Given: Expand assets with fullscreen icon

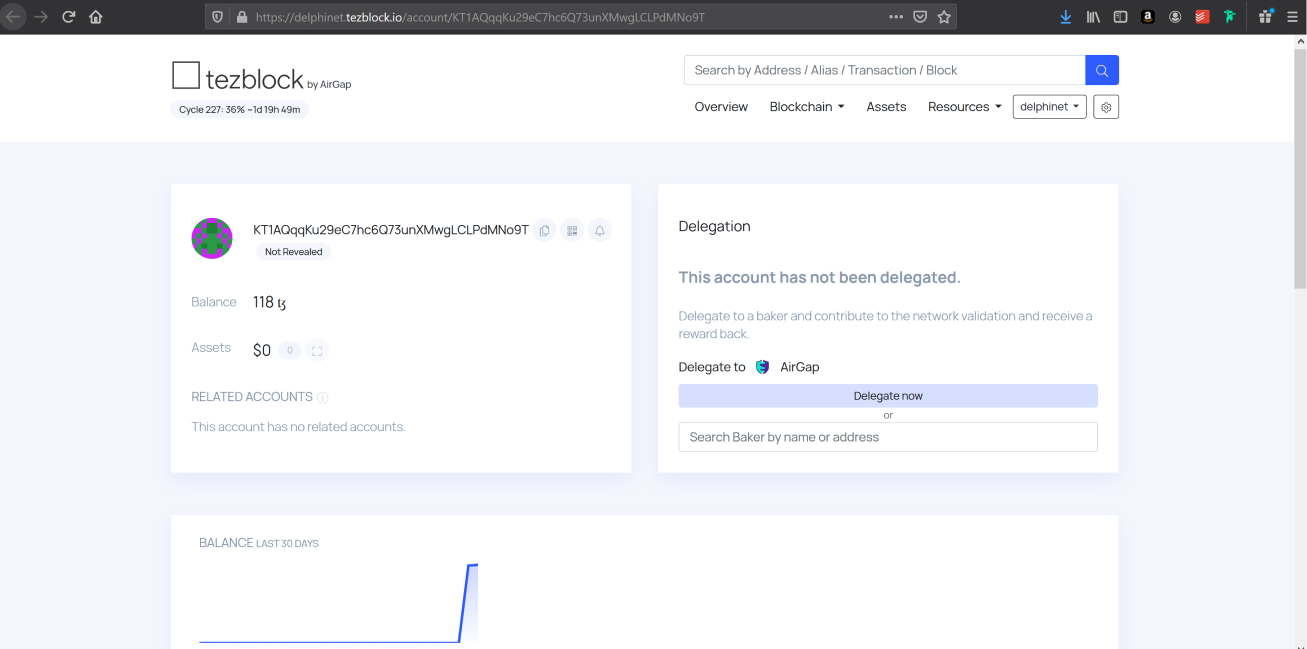Looking at the screenshot, I should coord(317,350).
